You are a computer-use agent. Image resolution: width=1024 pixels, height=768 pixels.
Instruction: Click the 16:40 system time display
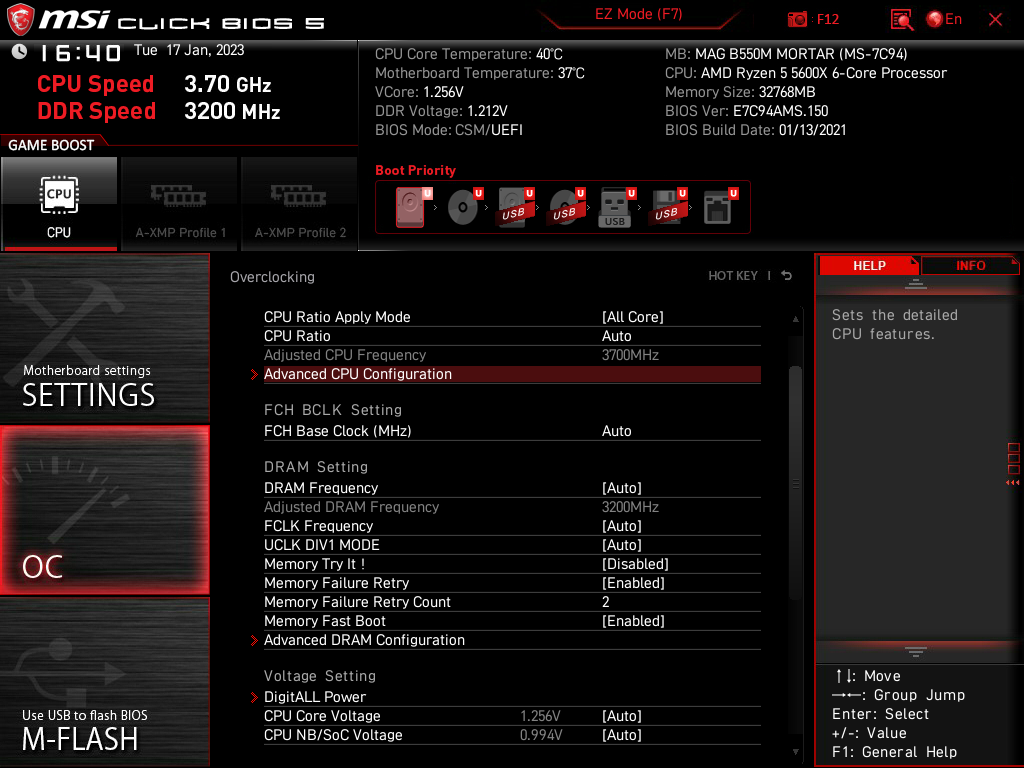pos(80,52)
